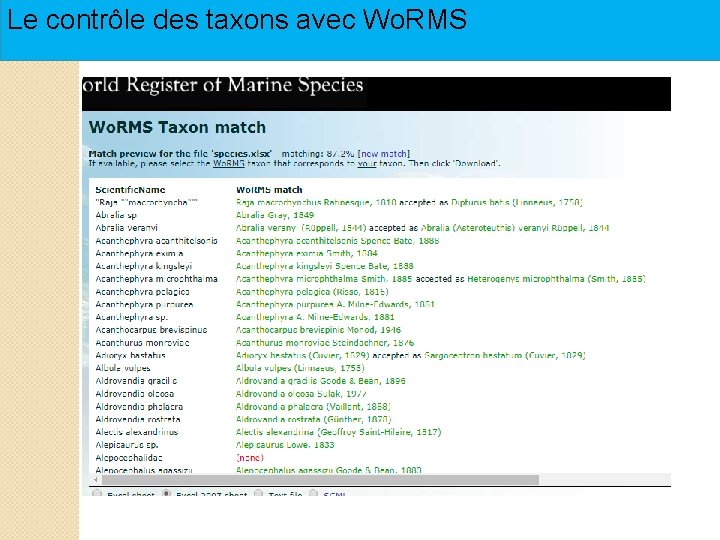Open Acanthephyra microphthalma Smith, 1885 match
Screen dimensions: 720x540
point(324,279)
